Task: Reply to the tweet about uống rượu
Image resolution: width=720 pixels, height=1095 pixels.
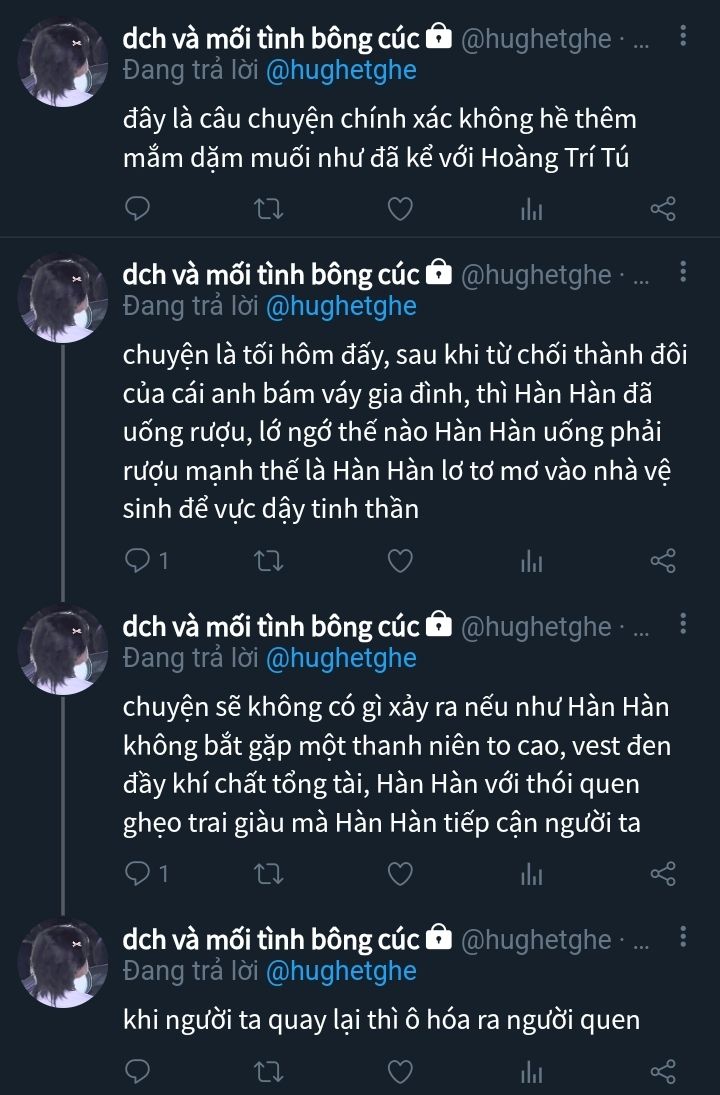Action: [x=139, y=561]
